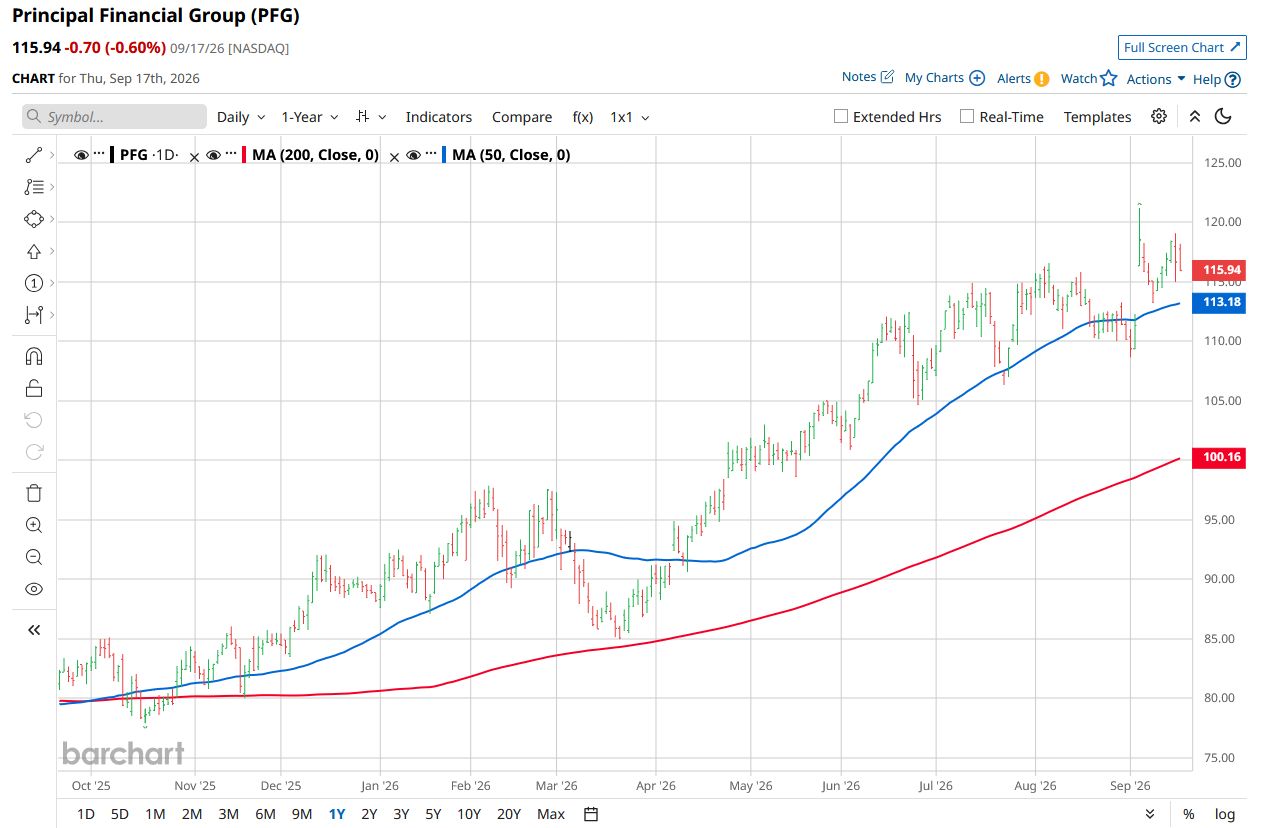The image size is (1263, 828).
Task: Open the Daily frequency dropdown
Action: pyautogui.click(x=241, y=117)
